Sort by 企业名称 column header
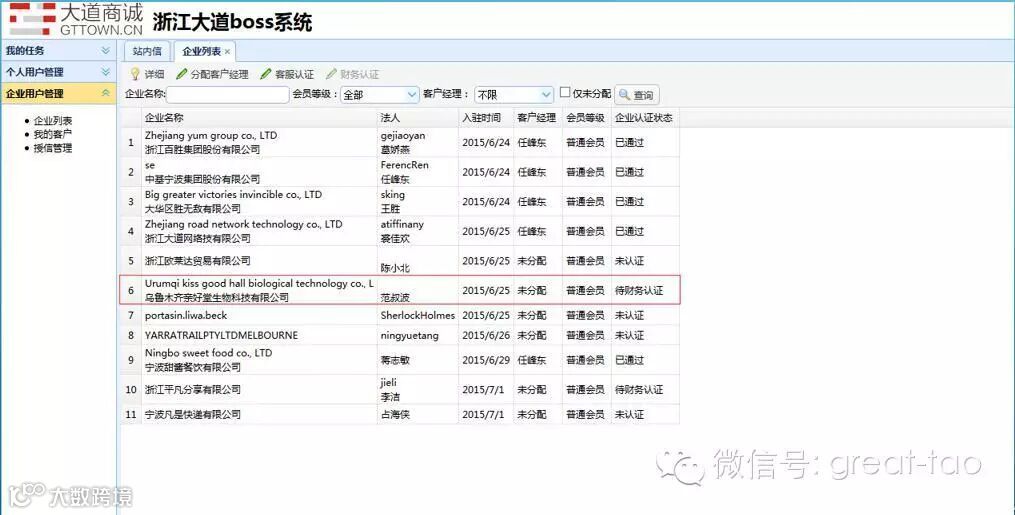1015x515 pixels. (x=259, y=117)
